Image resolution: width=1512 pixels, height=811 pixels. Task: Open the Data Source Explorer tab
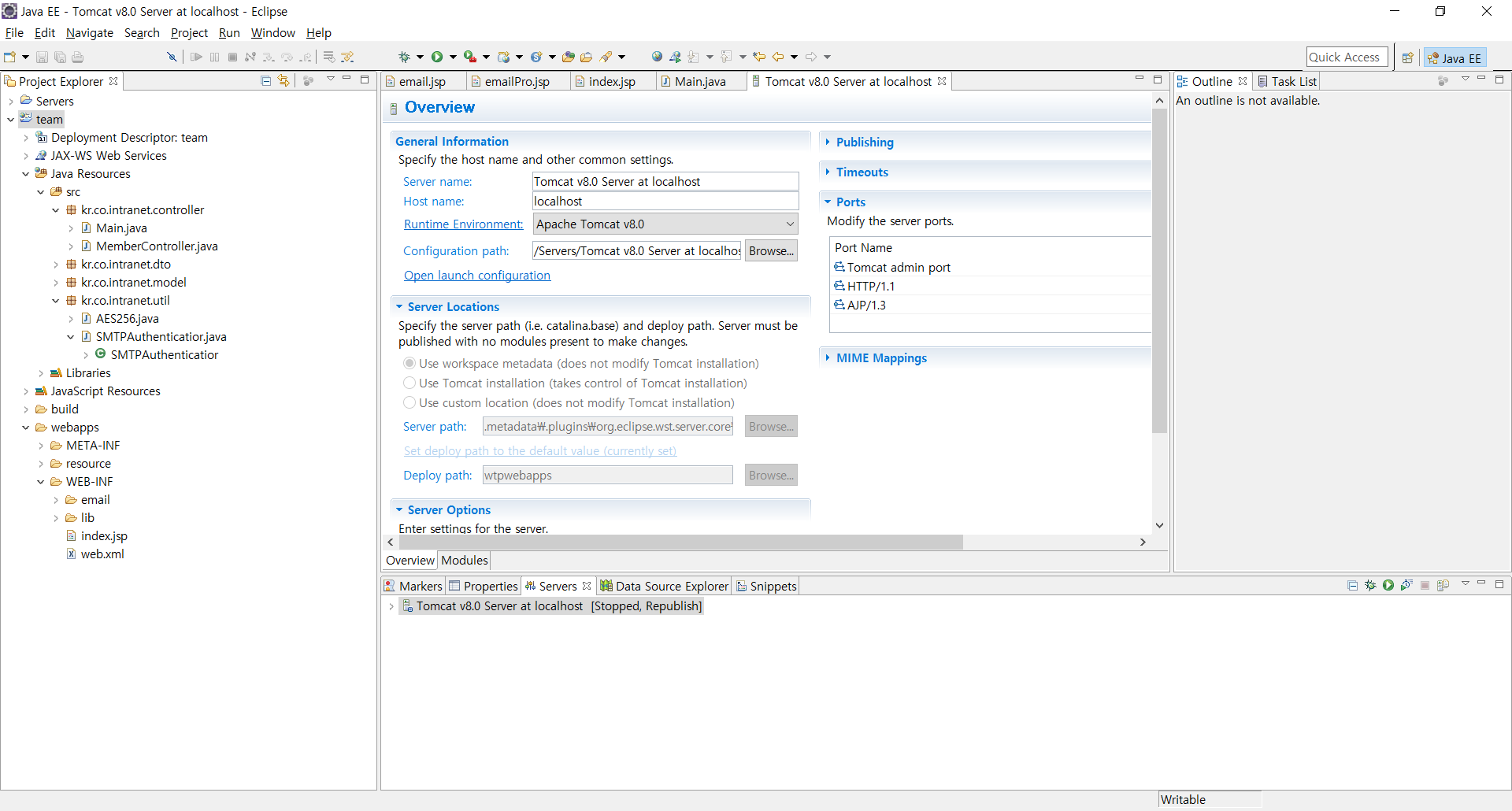665,586
